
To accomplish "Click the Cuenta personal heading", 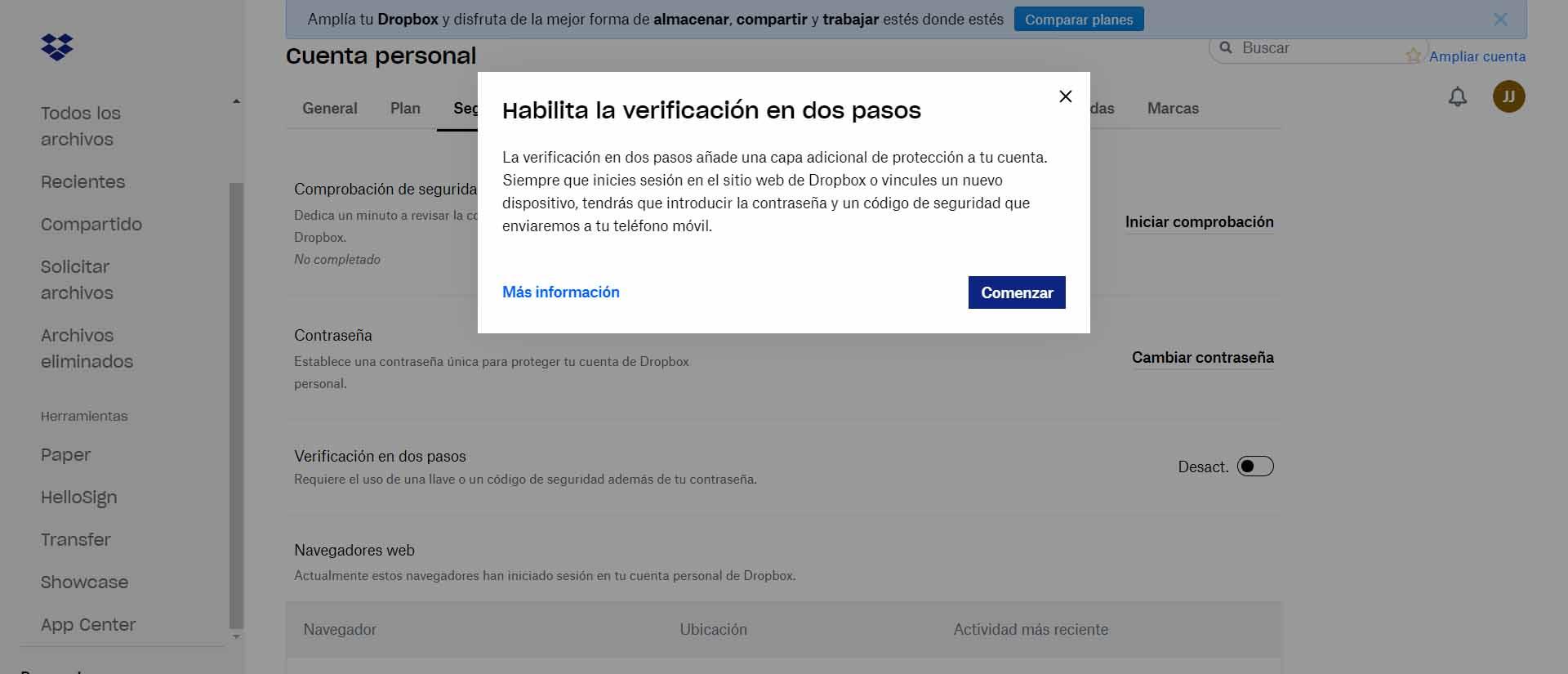I will pyautogui.click(x=381, y=56).
